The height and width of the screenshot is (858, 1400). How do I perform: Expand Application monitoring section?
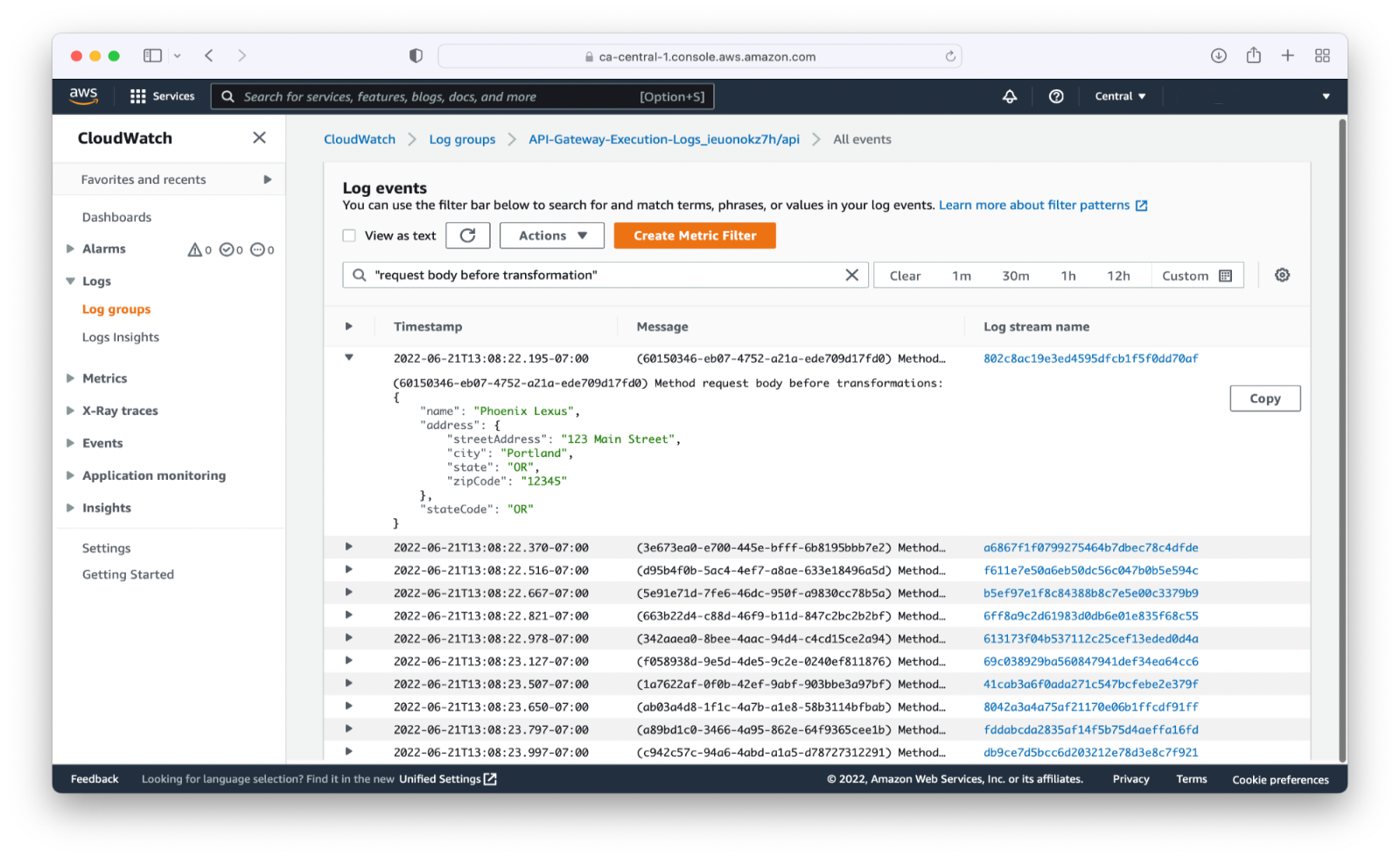[x=70, y=475]
